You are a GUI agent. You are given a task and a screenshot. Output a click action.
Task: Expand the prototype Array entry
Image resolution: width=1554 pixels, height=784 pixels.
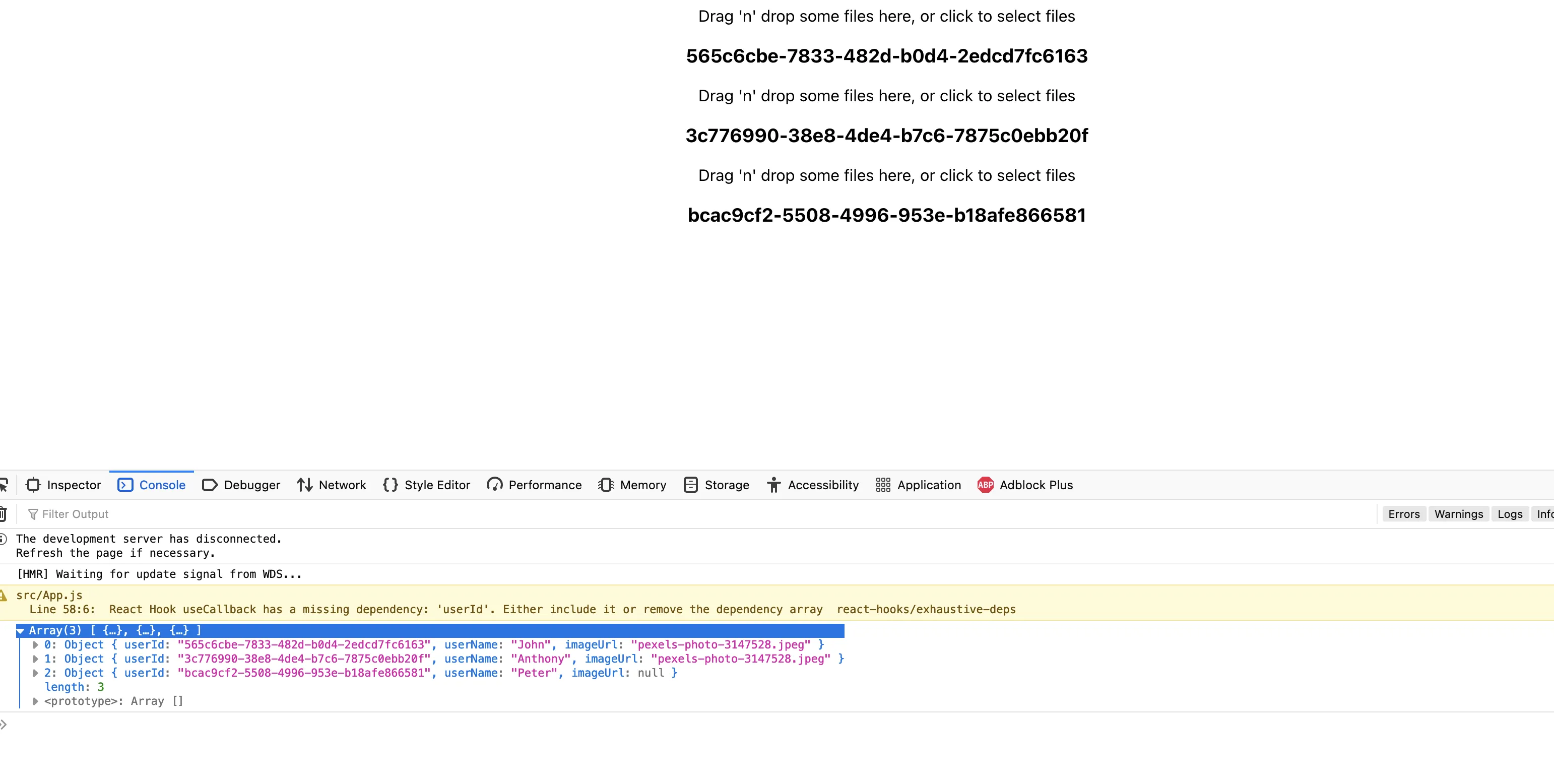[36, 701]
